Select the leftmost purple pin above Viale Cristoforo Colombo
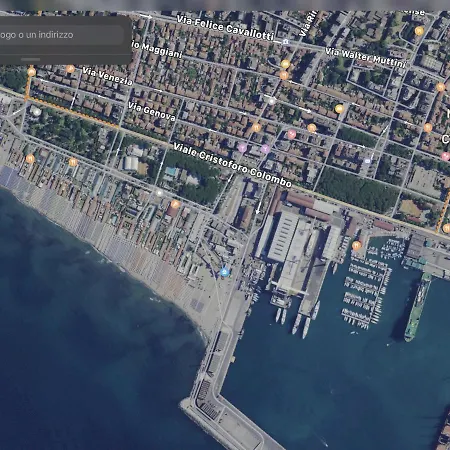 pyautogui.click(x=242, y=147)
